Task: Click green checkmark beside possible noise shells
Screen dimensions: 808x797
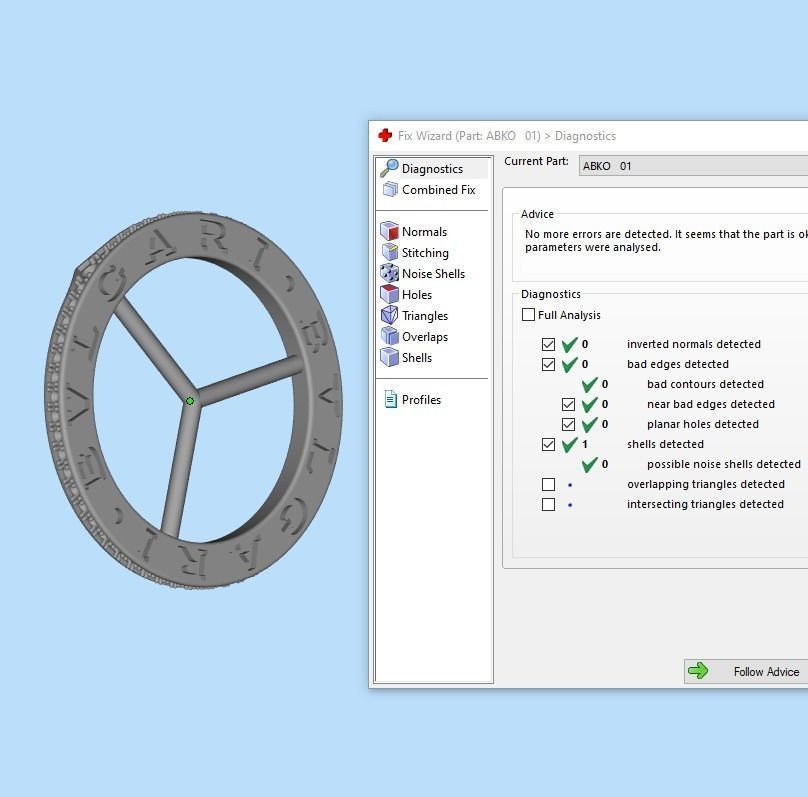Action: [590, 464]
